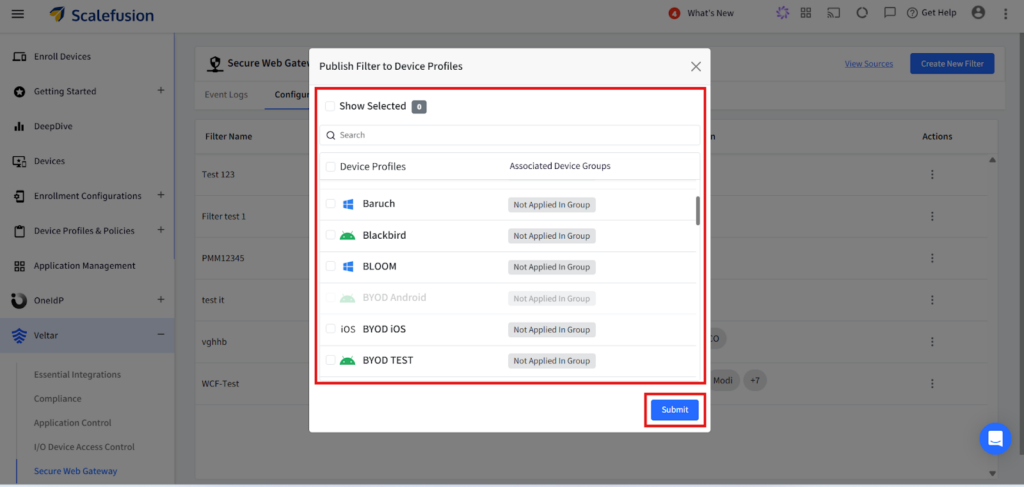Screen dimensions: 1024x487
Task: Click the Getting Started star icon
Action: [20, 91]
